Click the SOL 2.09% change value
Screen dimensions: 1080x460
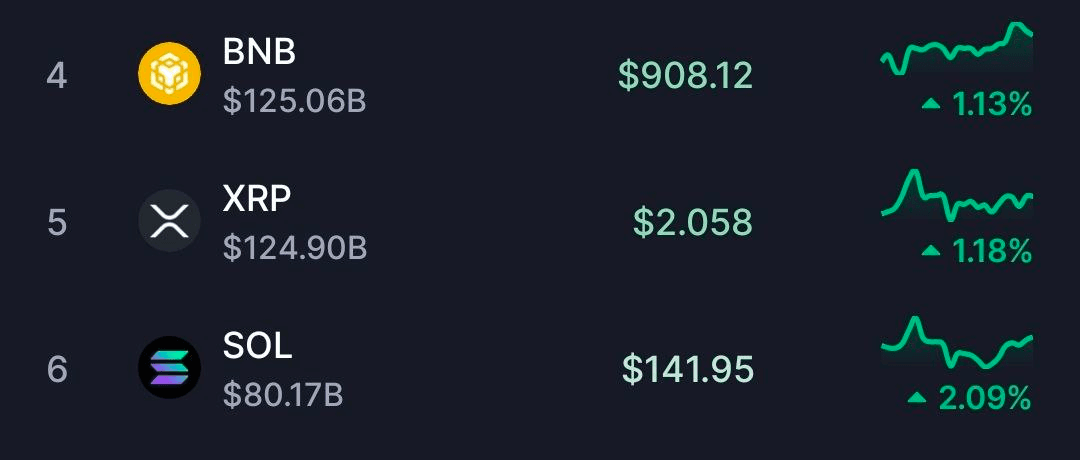[x=984, y=398]
